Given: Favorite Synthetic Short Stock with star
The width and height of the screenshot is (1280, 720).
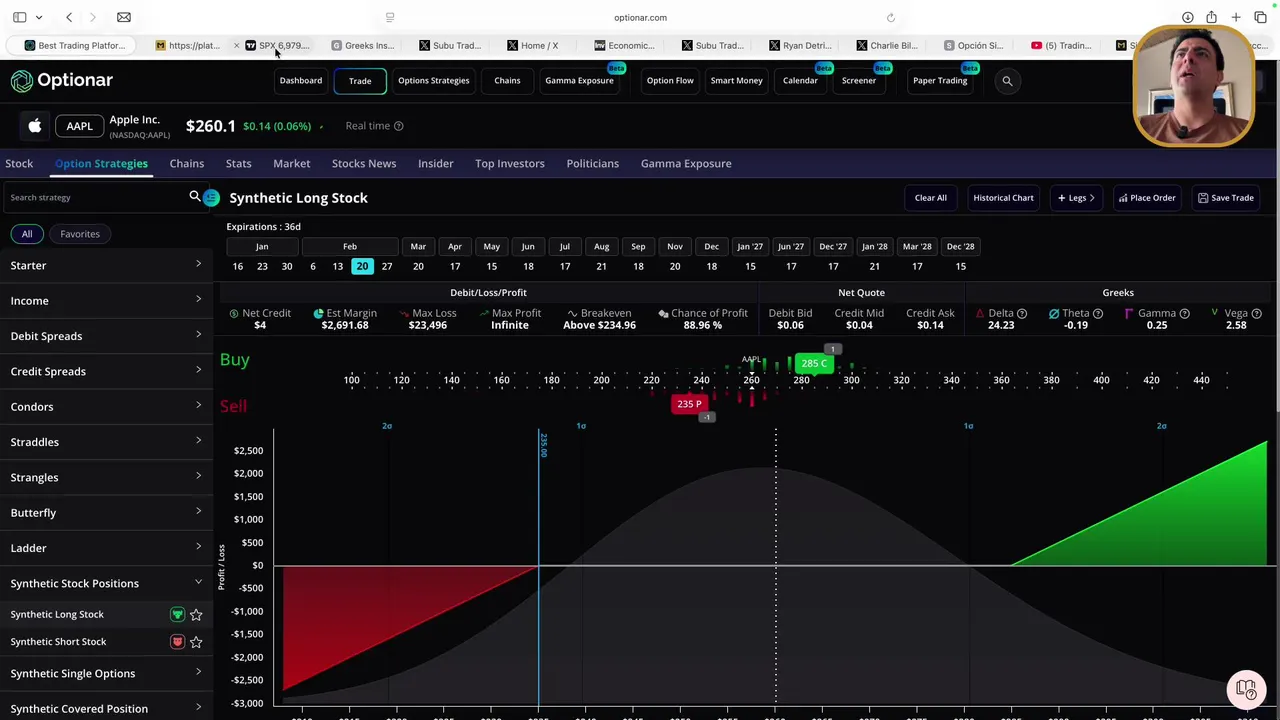Looking at the screenshot, I should pyautogui.click(x=196, y=642).
